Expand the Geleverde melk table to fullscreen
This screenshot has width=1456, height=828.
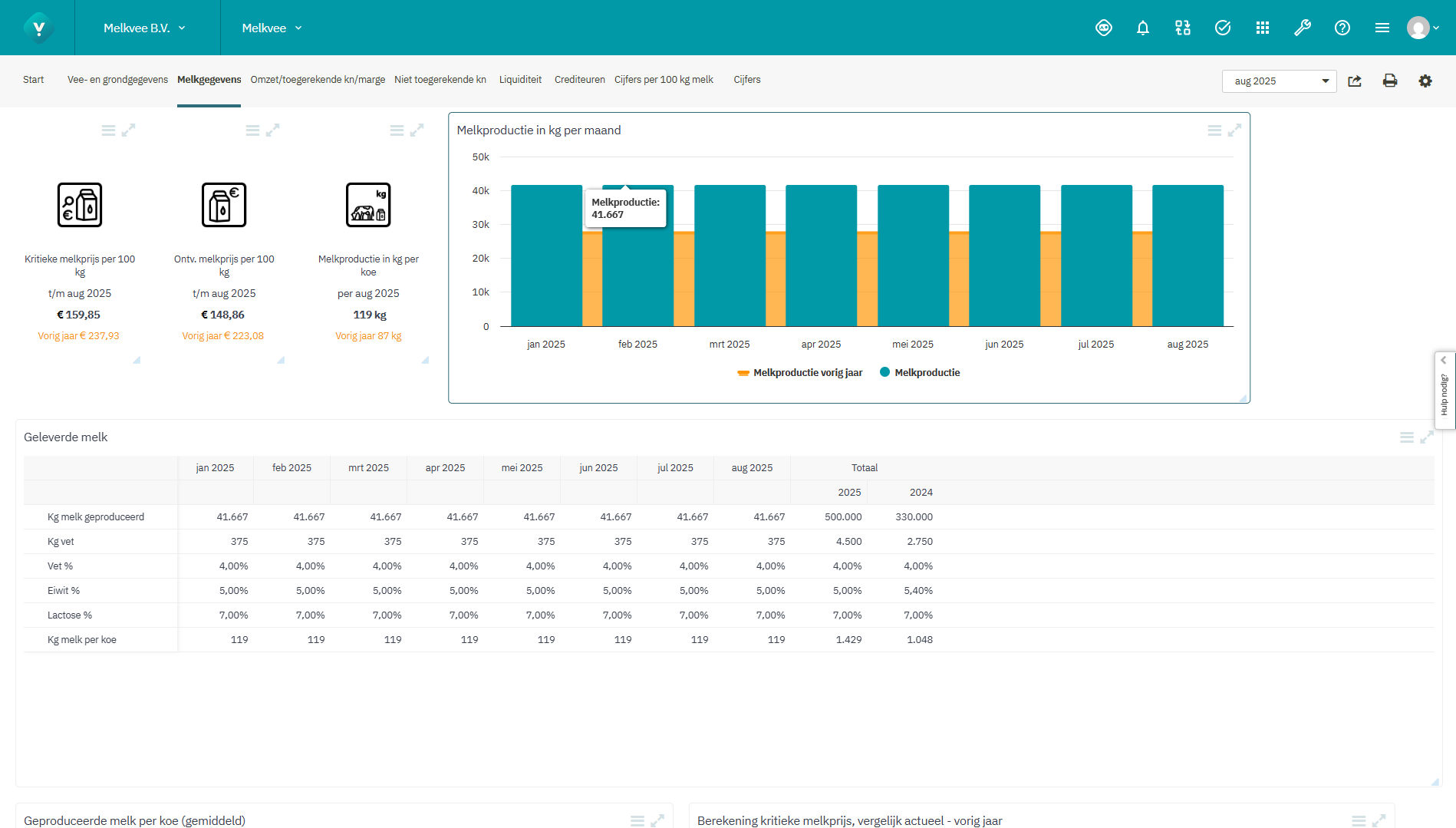[1426, 437]
